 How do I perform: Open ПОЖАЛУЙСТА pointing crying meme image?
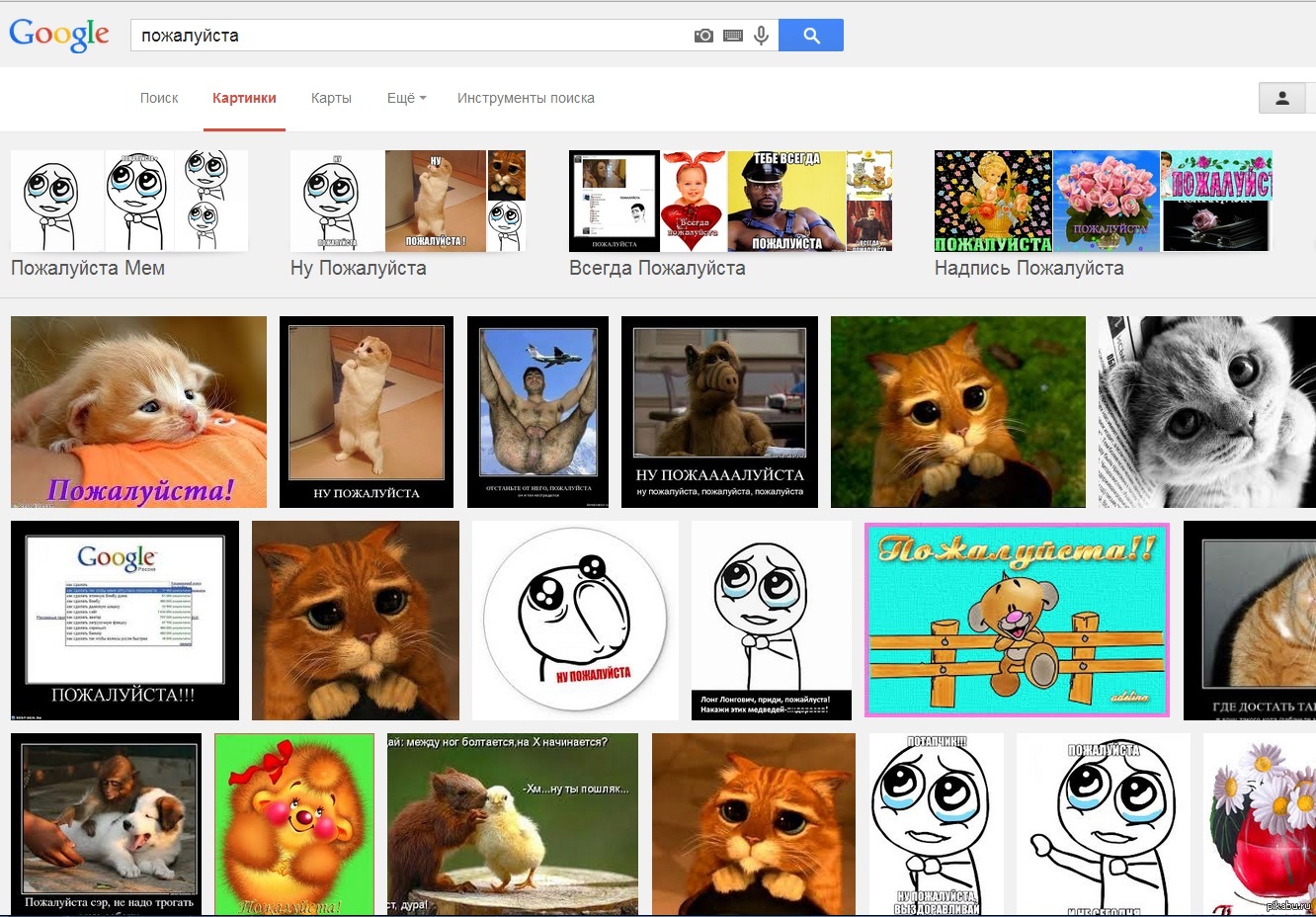1104,824
